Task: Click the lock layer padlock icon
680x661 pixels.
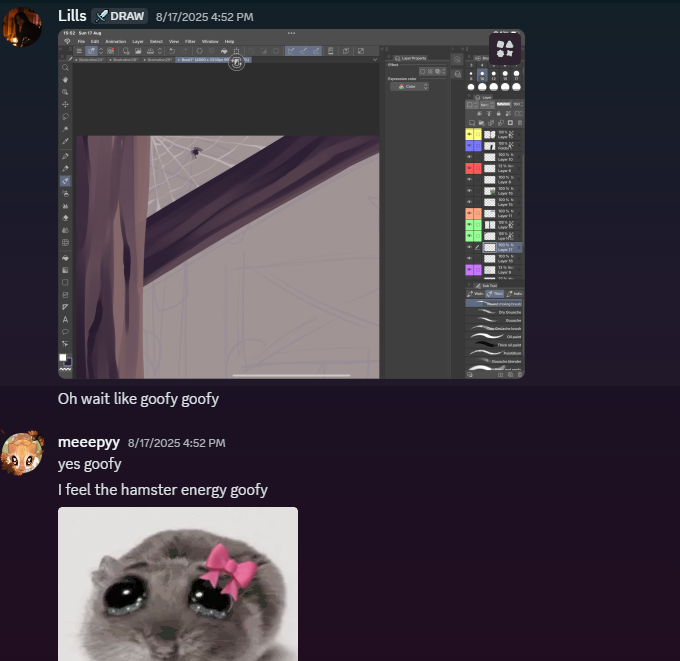Action: tap(498, 114)
